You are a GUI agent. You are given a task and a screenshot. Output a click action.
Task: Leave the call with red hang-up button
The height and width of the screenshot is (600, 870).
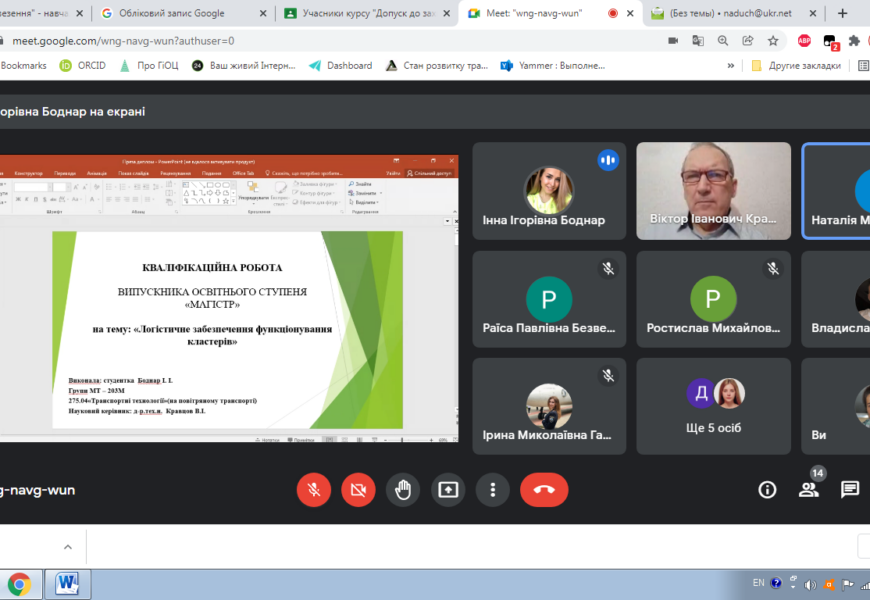pos(544,490)
